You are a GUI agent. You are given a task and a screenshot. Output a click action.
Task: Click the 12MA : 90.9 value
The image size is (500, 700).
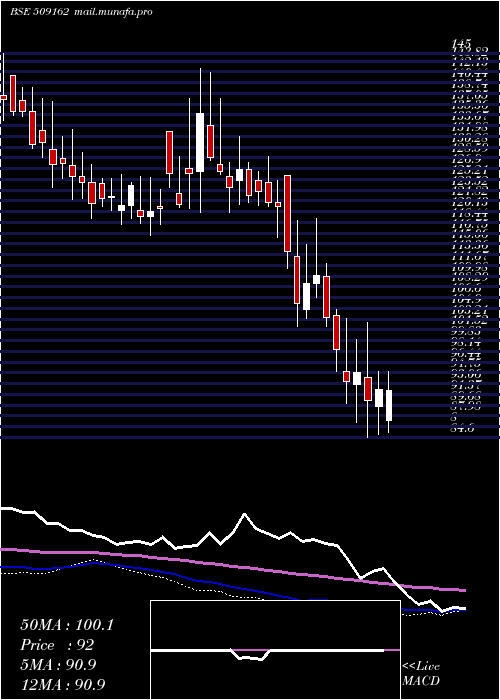coord(63,684)
